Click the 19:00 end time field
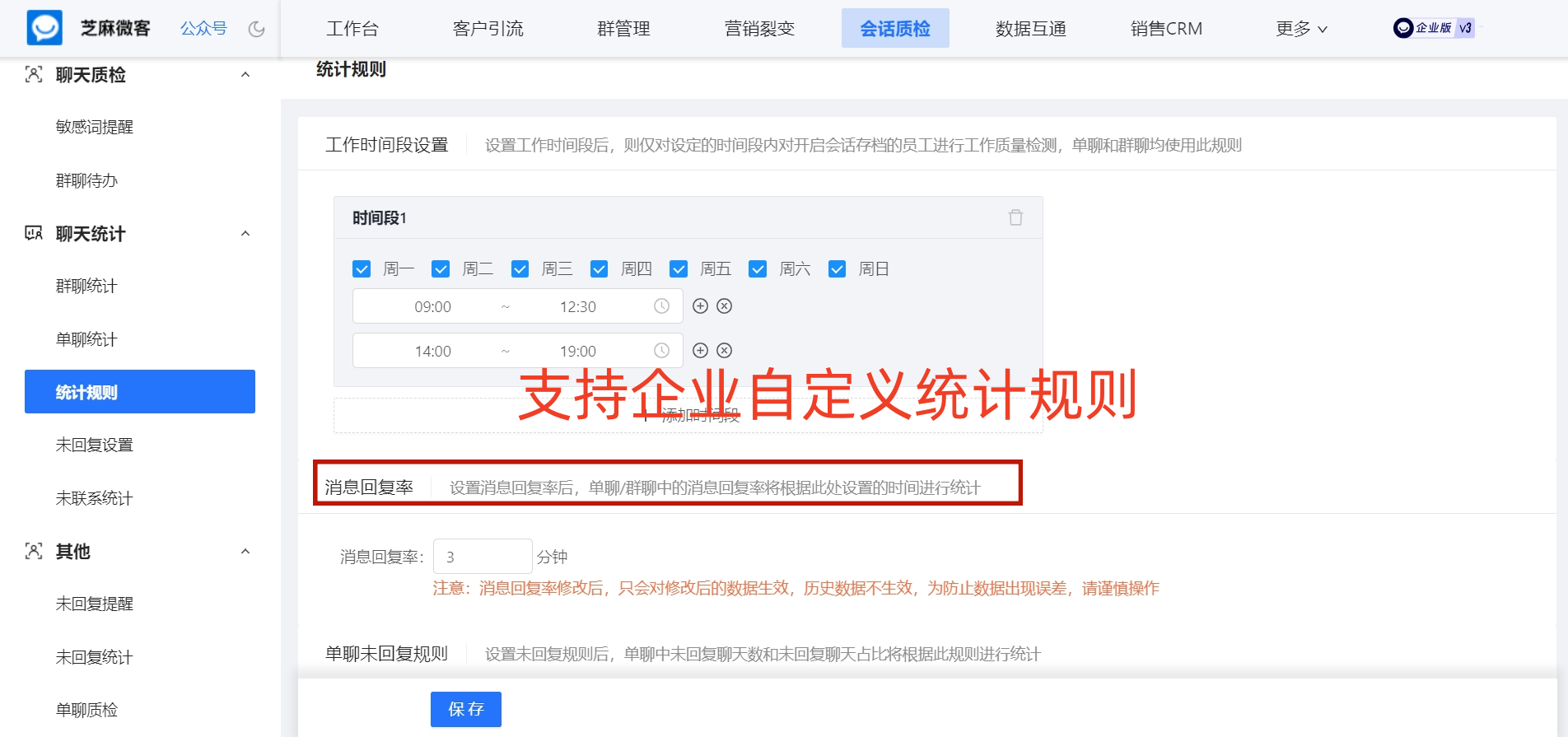Screen dimensions: 1568x737 [x=577, y=351]
